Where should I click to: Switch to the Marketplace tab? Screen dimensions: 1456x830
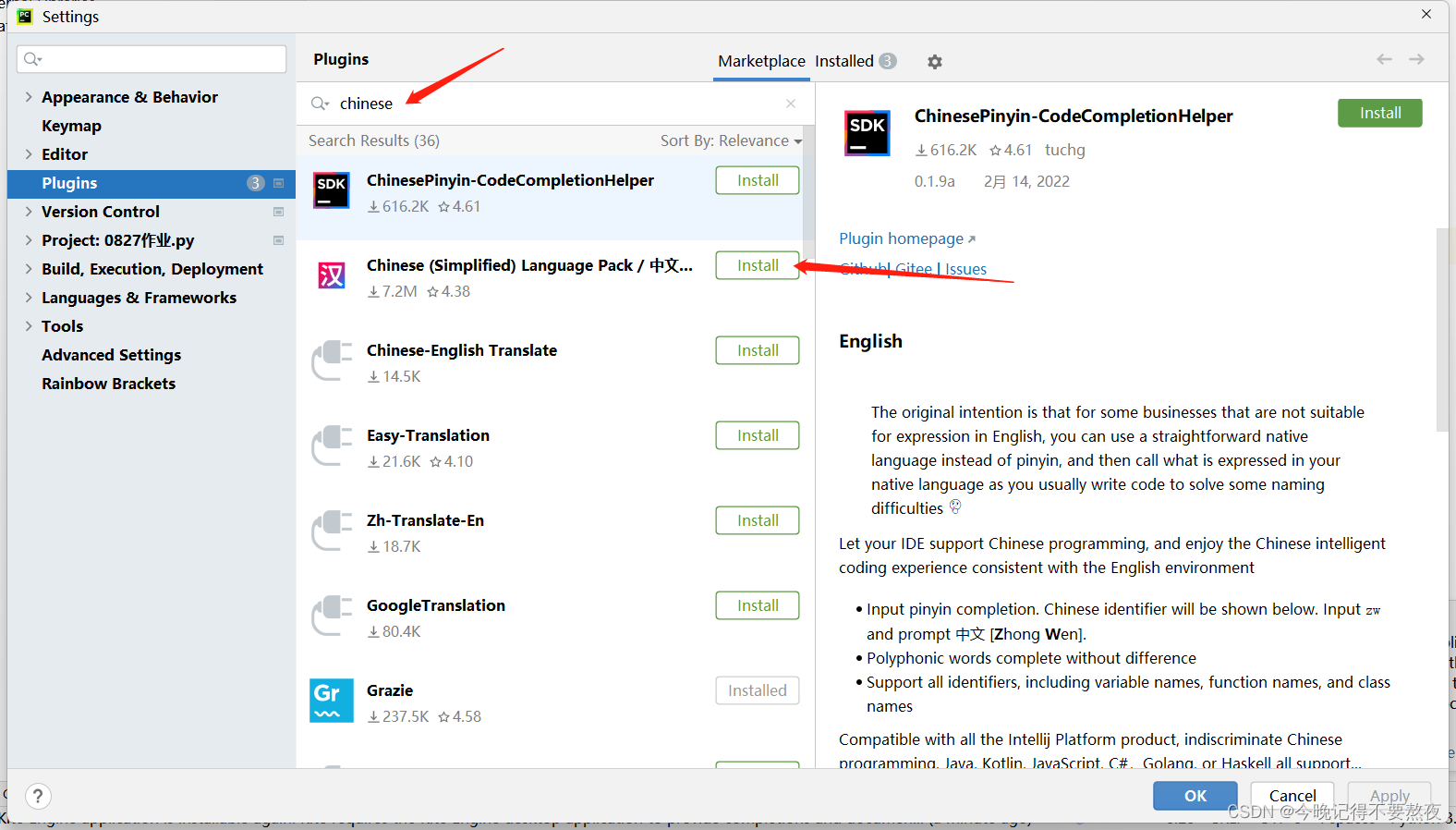pyautogui.click(x=761, y=61)
